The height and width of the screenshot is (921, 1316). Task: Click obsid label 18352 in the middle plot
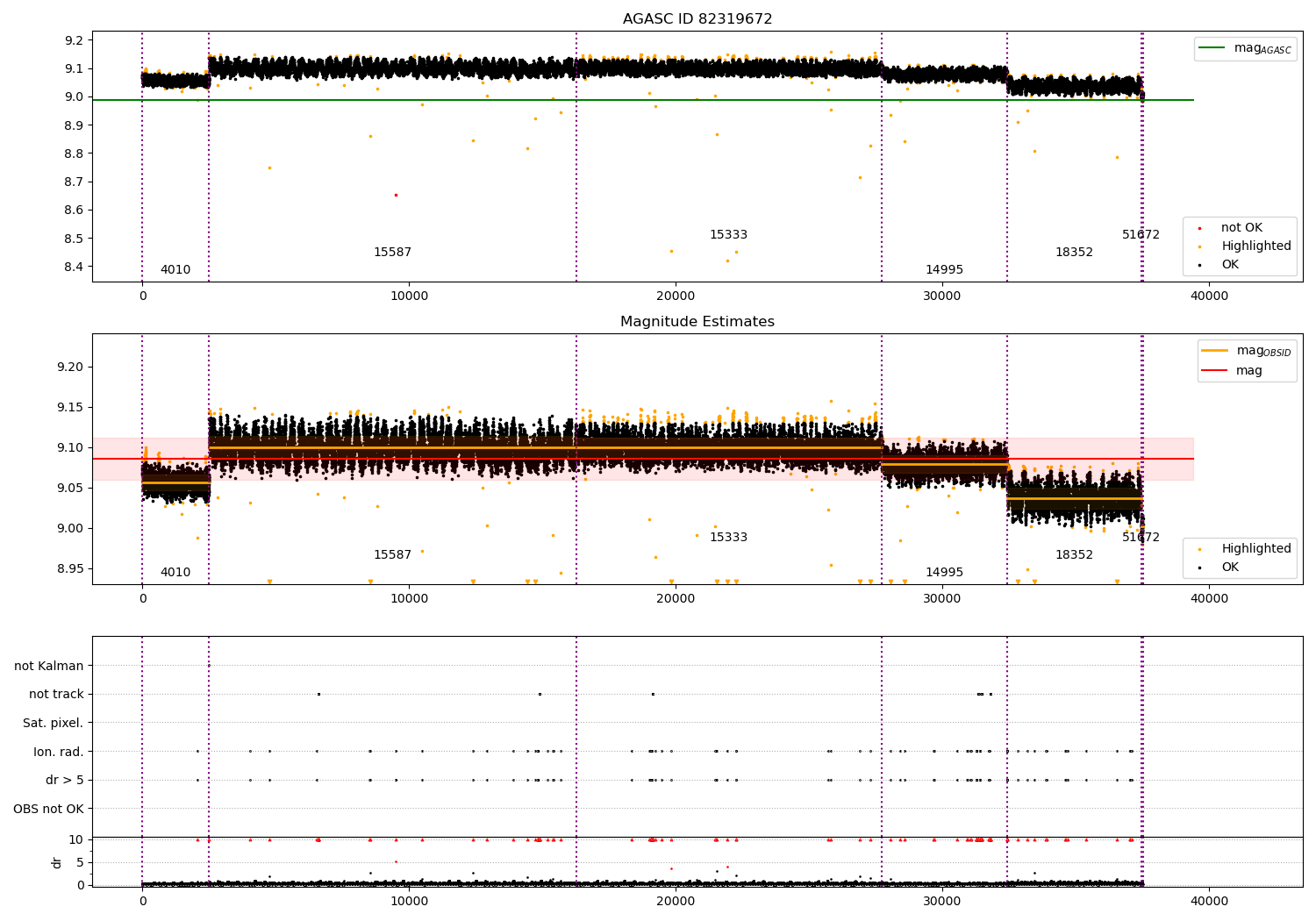click(1074, 555)
